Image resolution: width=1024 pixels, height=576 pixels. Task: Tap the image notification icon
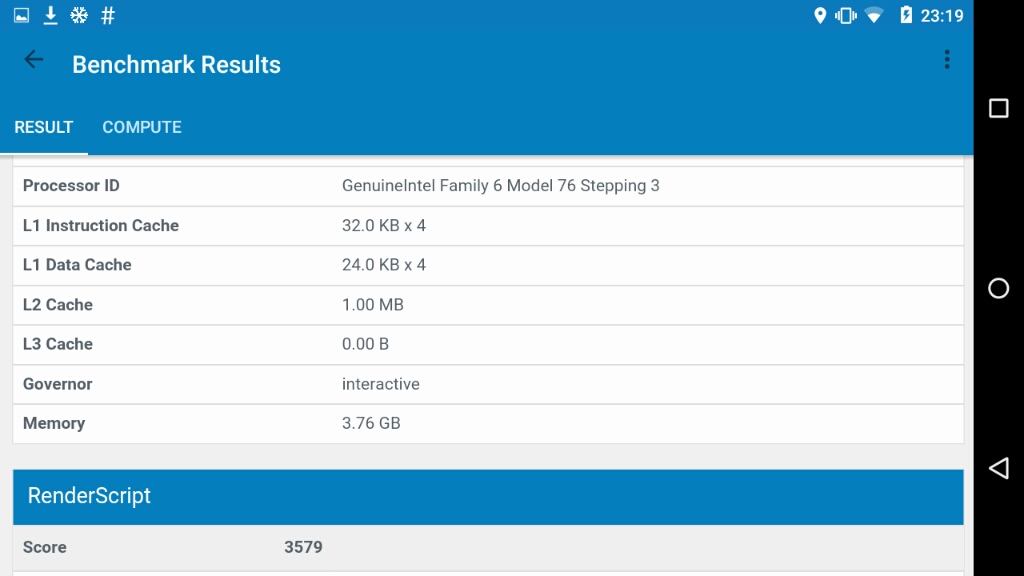[x=21, y=15]
